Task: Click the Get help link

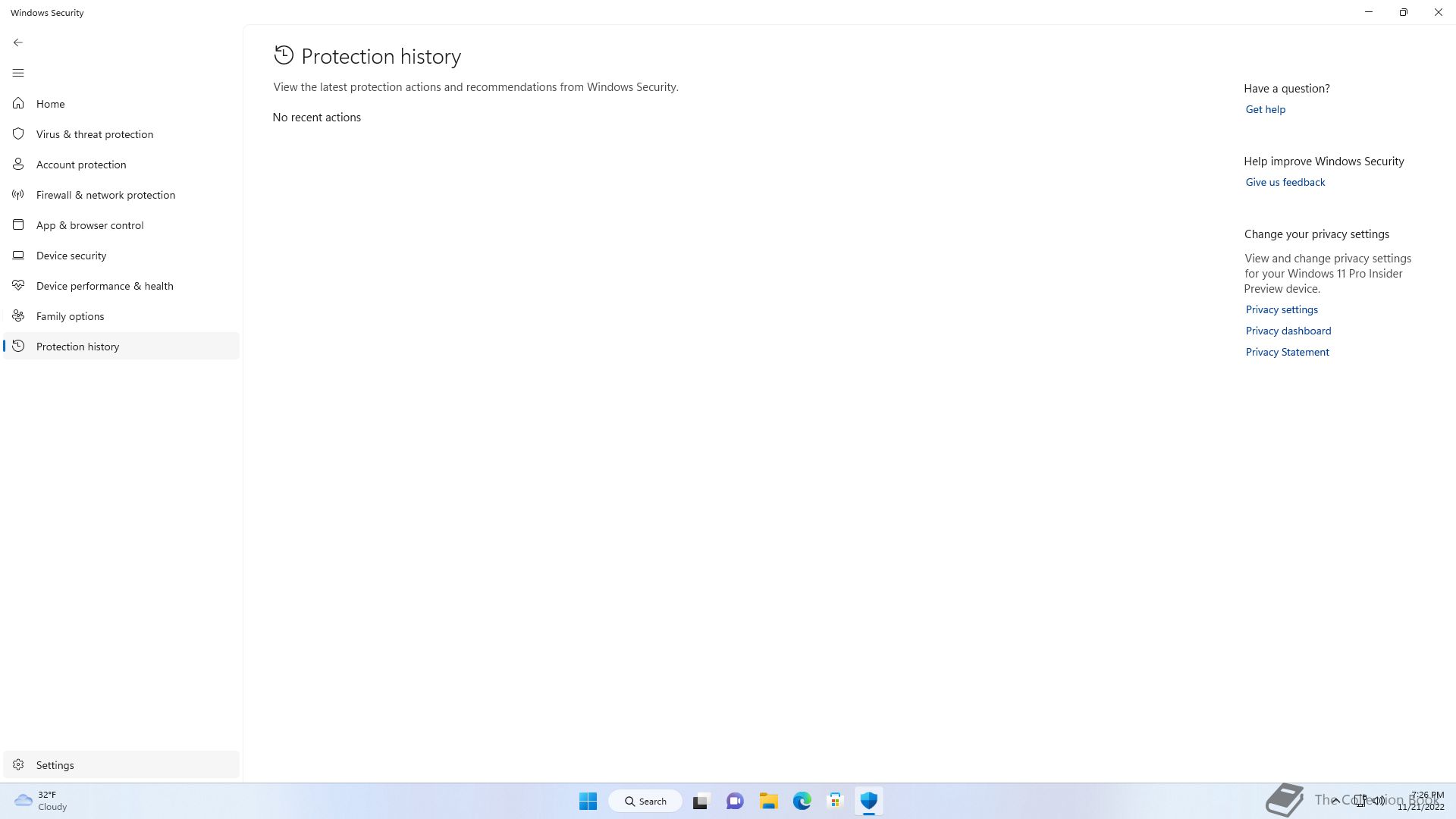Action: point(1265,109)
